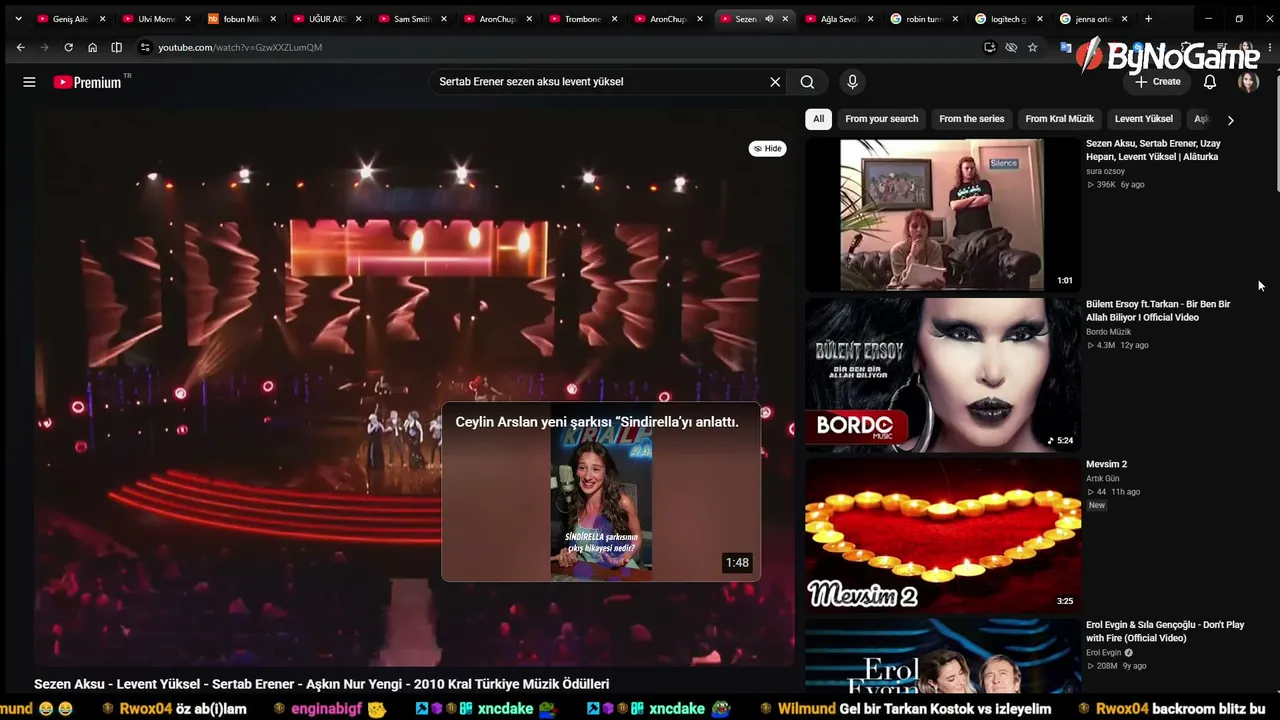Open the browser home page

[x=92, y=47]
